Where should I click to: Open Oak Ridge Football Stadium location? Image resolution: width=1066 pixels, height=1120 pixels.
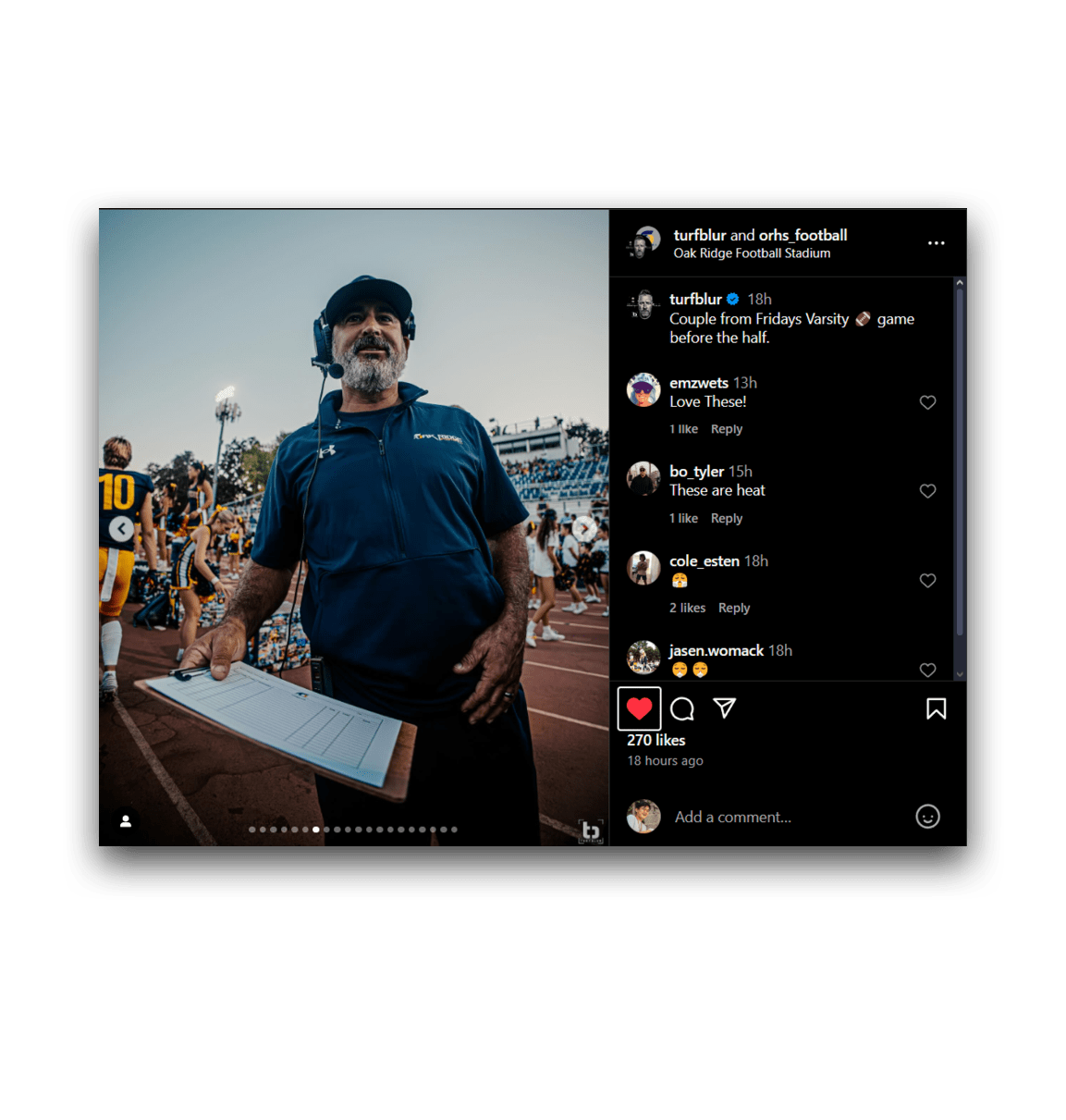752,253
